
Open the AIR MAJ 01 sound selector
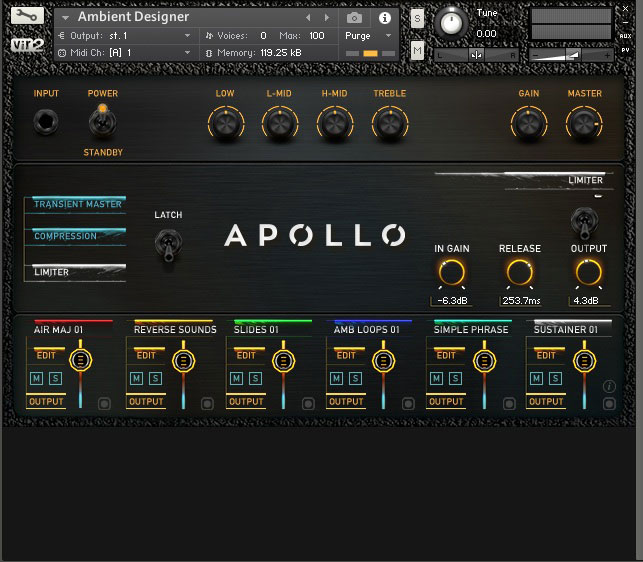click(x=73, y=329)
